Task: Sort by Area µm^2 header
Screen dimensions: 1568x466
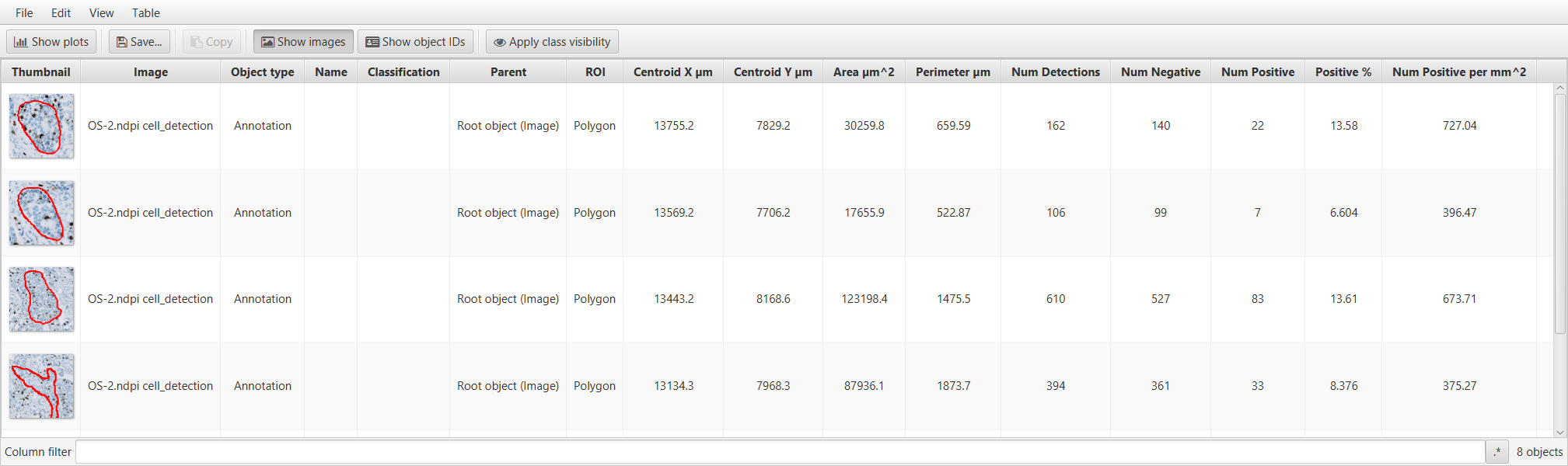Action: (864, 71)
